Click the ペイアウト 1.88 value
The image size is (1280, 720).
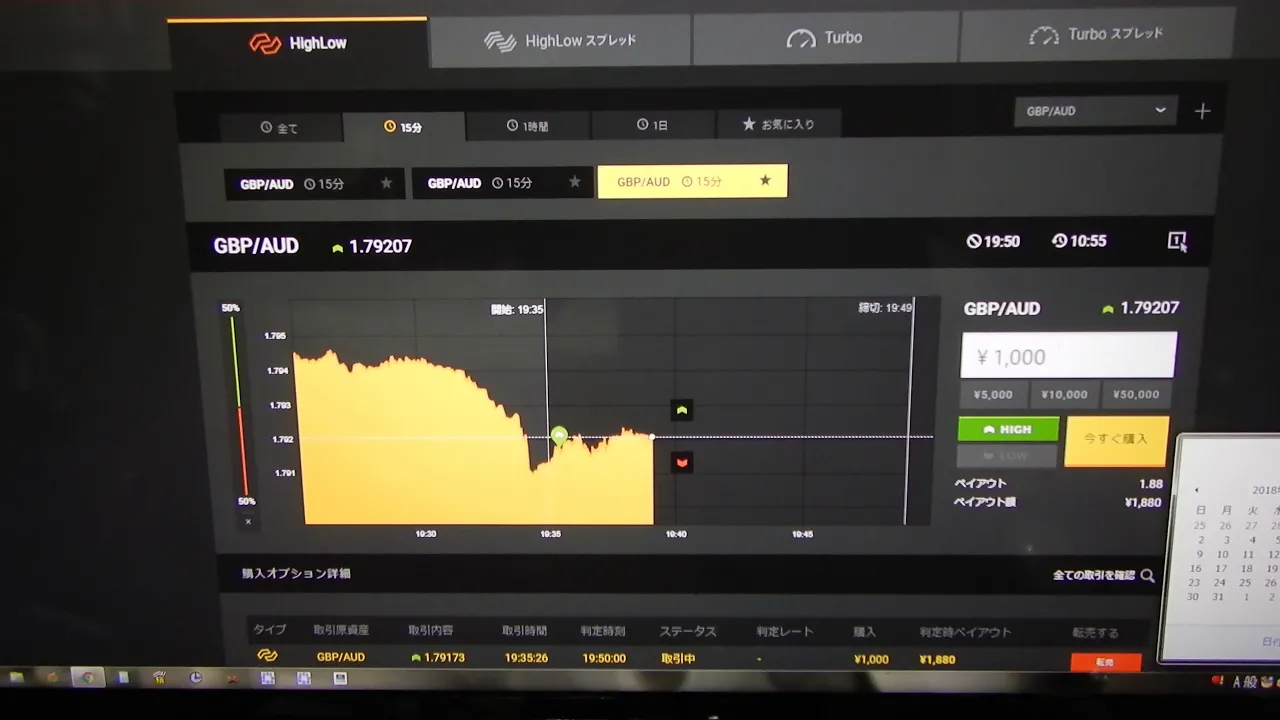click(1151, 484)
